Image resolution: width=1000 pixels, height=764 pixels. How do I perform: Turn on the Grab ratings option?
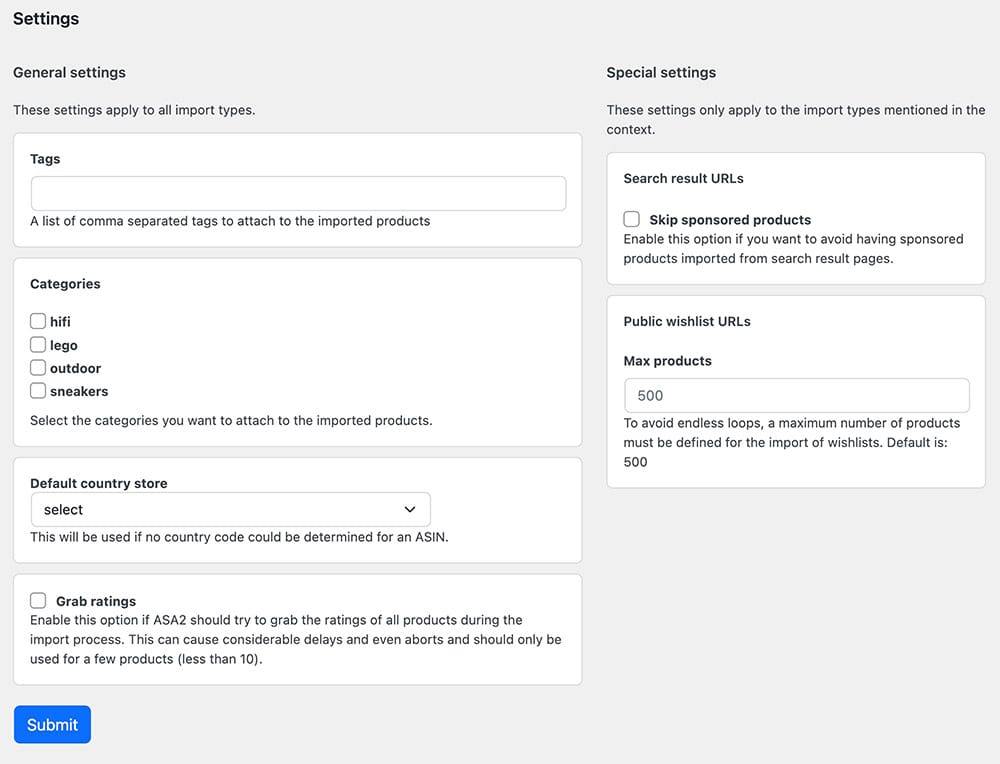coord(38,599)
